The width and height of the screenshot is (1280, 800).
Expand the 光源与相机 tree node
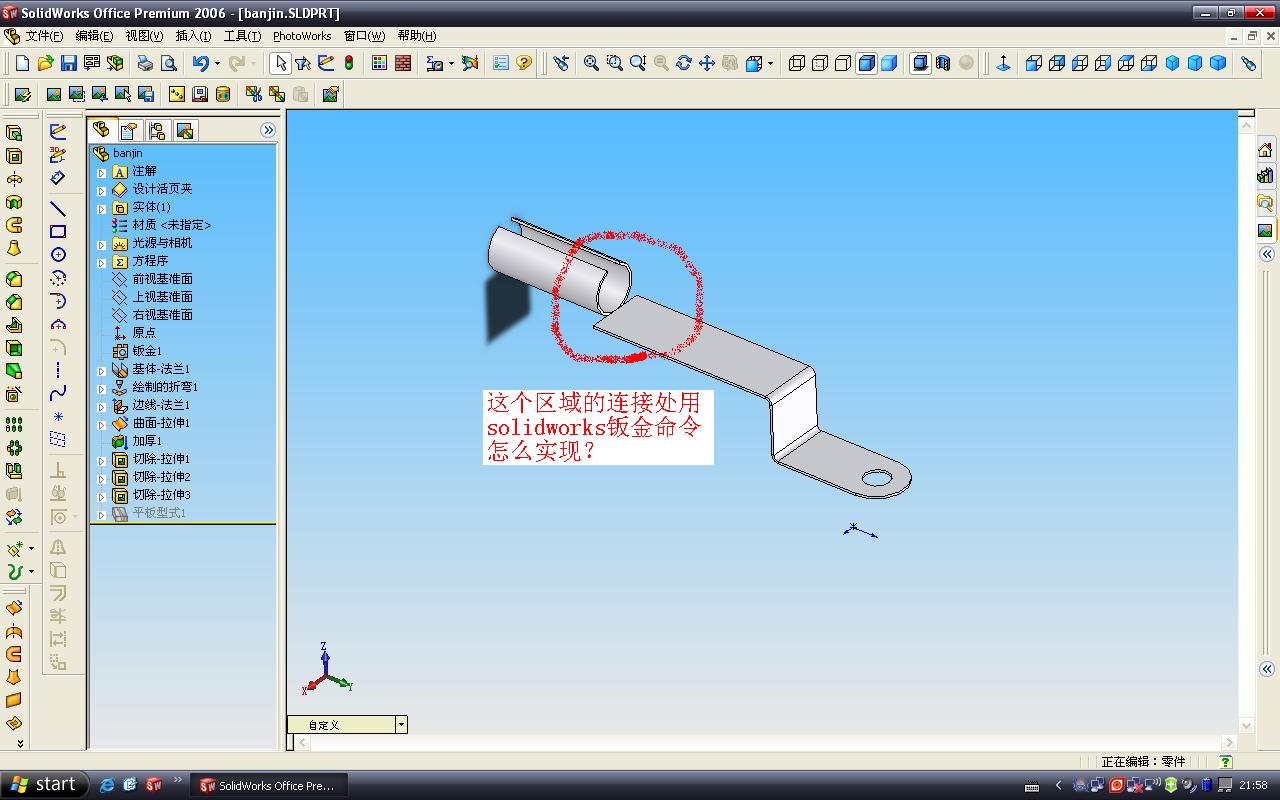(101, 244)
